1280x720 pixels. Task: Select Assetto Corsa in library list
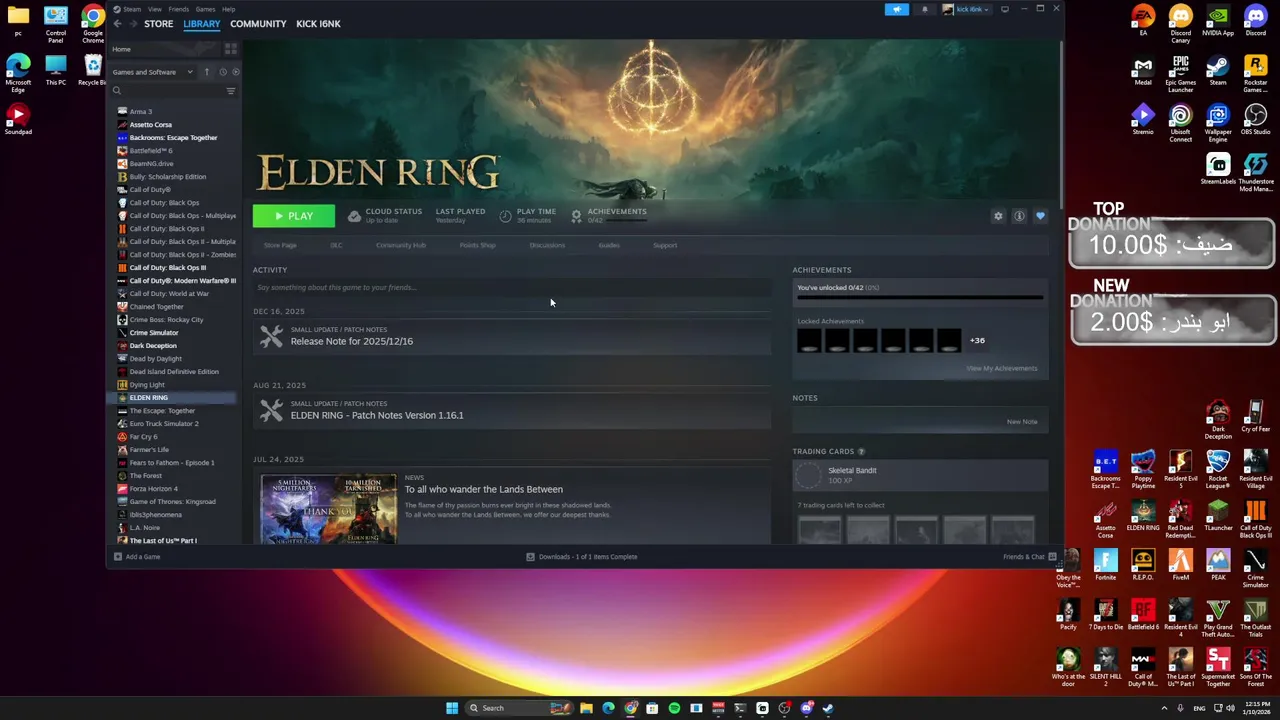point(150,125)
